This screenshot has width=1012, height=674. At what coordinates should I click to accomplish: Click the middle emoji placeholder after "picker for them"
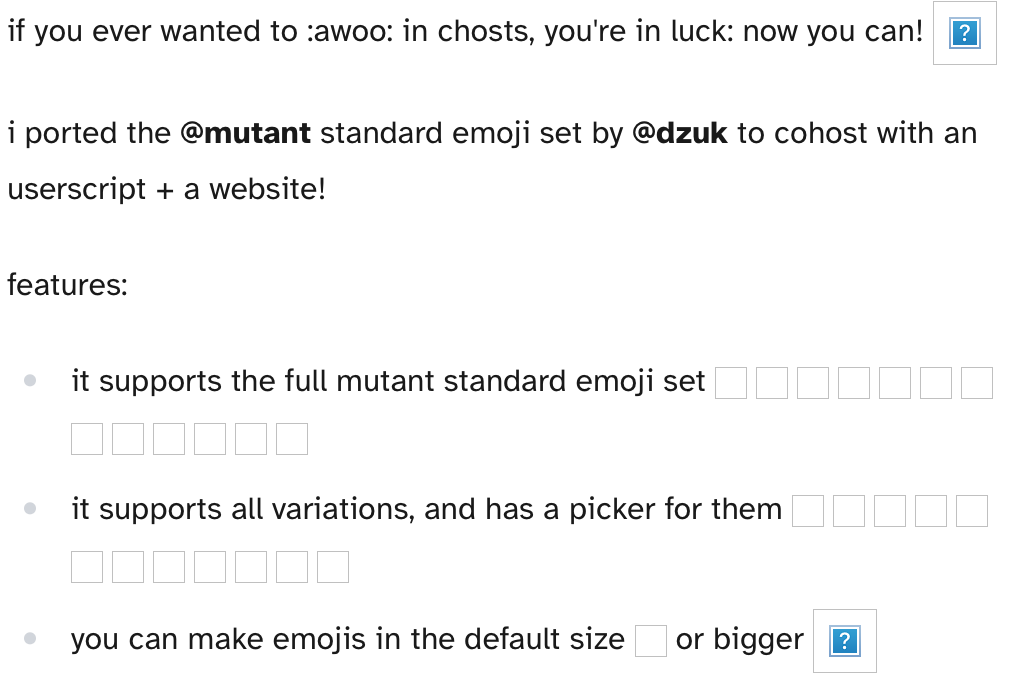890,511
